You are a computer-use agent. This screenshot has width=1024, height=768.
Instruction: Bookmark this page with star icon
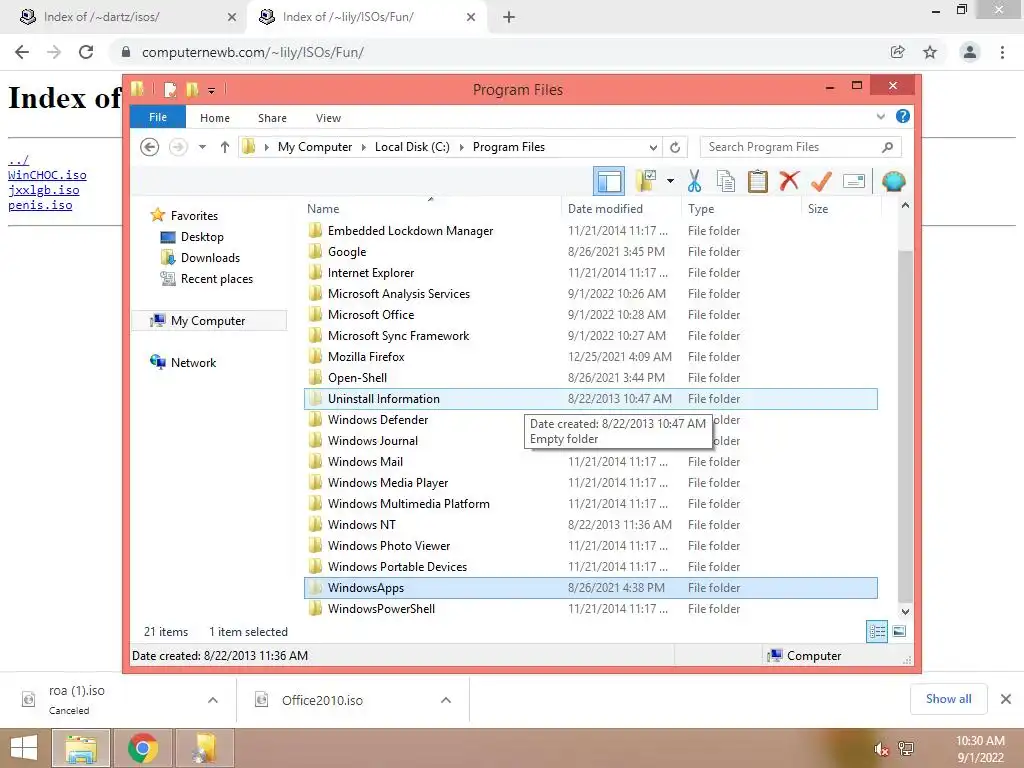[x=930, y=52]
